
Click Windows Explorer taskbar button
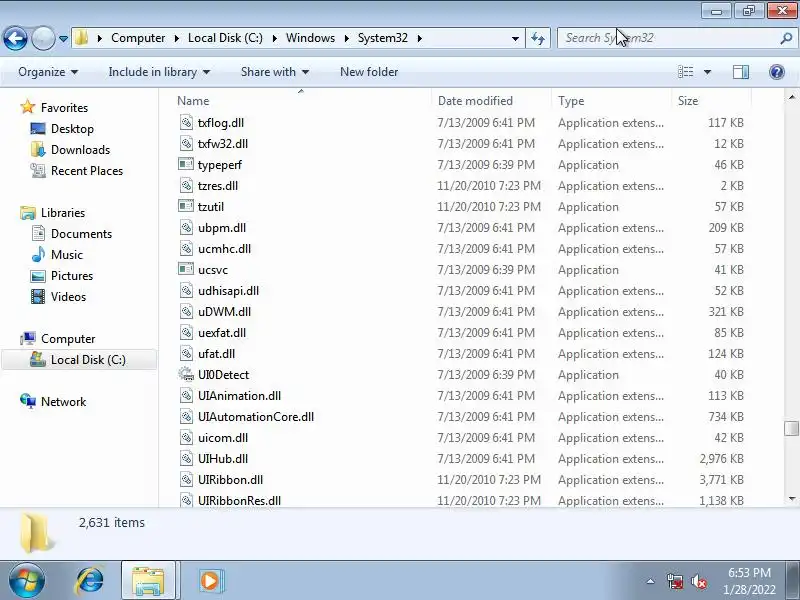pos(148,581)
